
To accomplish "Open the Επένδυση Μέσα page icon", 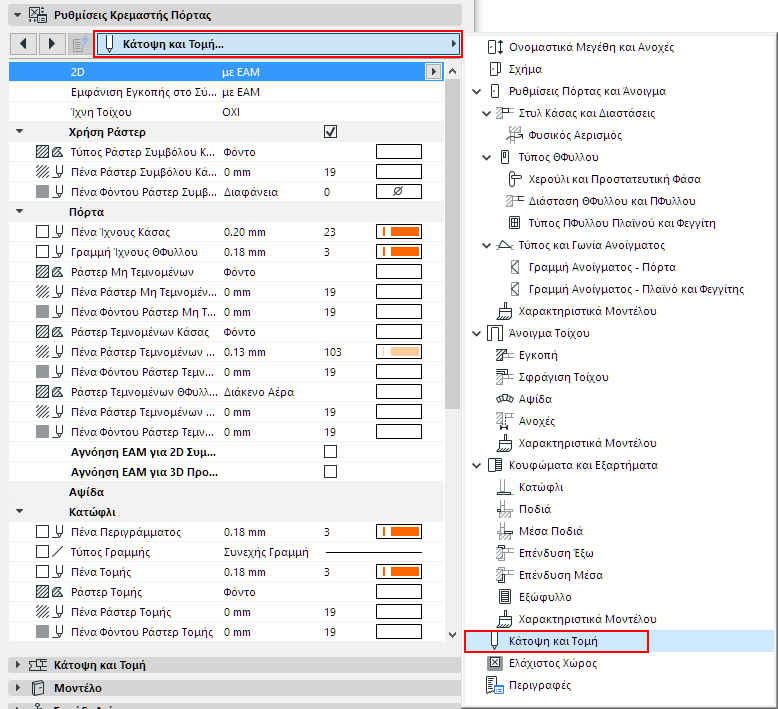I will [x=504, y=575].
